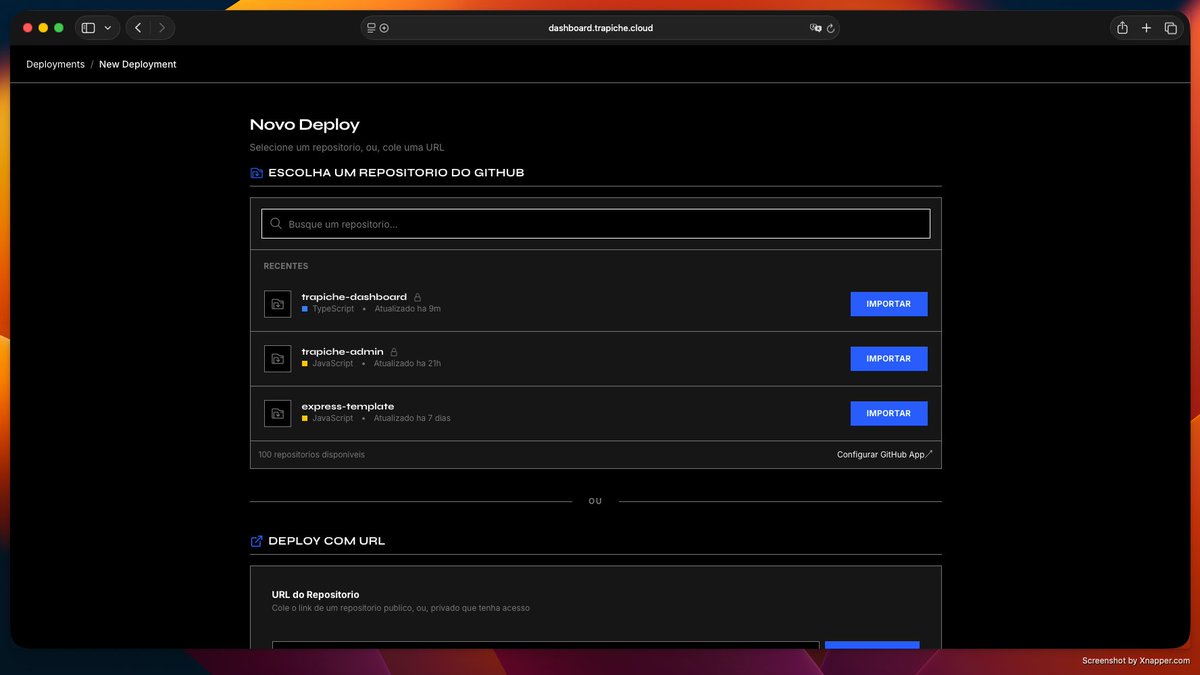Toggle the Safari sidebar button
Screen dimensions: 1200x675
click(88, 28)
